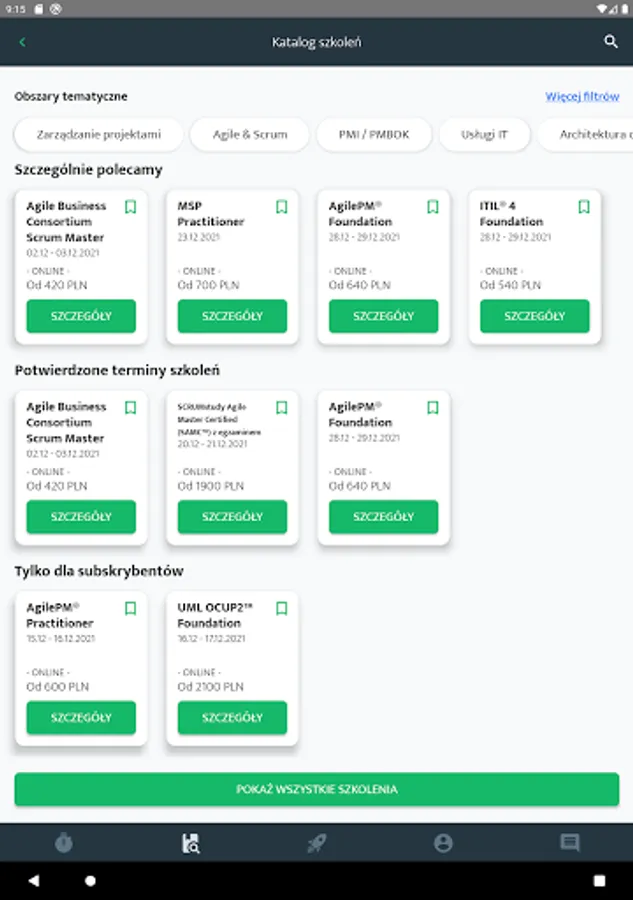Open the search magnifier in header
633x900 pixels.
(611, 41)
